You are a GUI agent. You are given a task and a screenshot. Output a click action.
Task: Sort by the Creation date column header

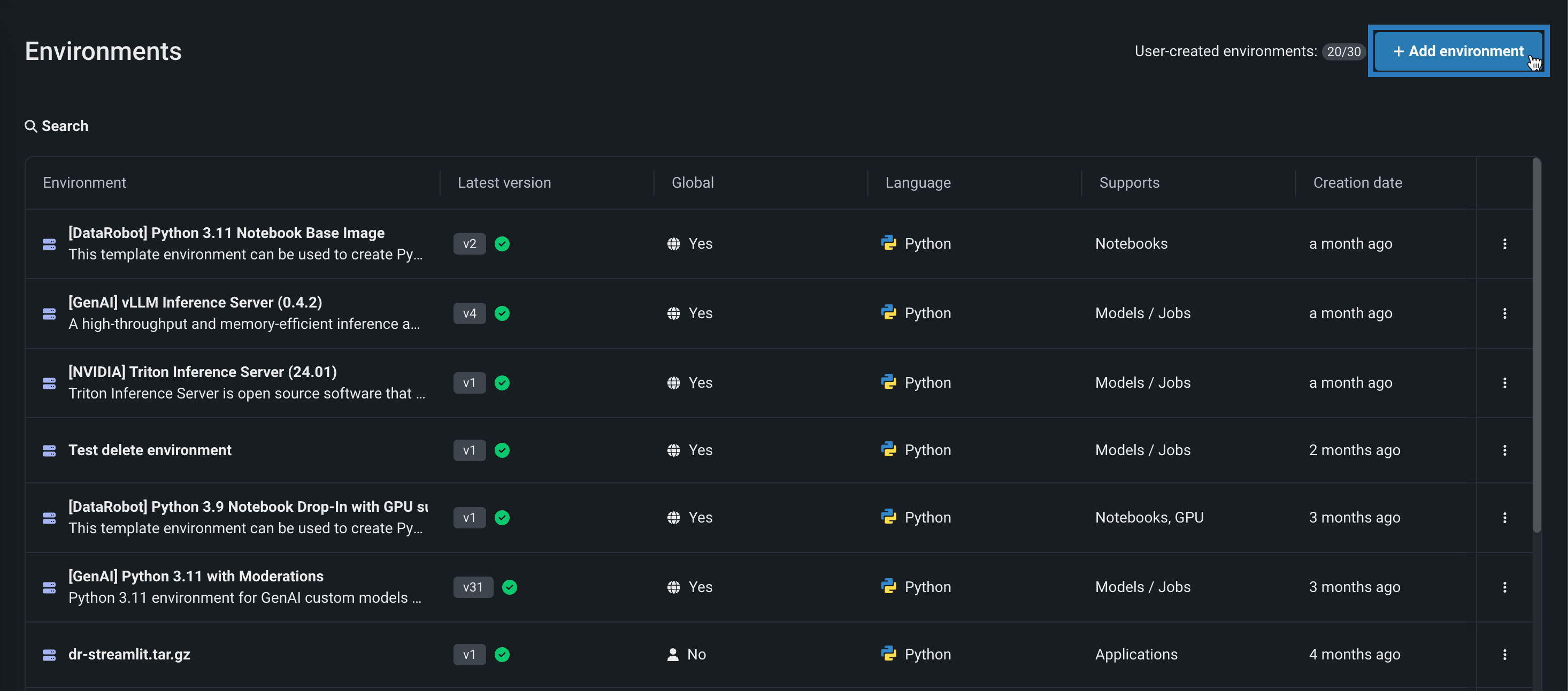click(x=1357, y=182)
